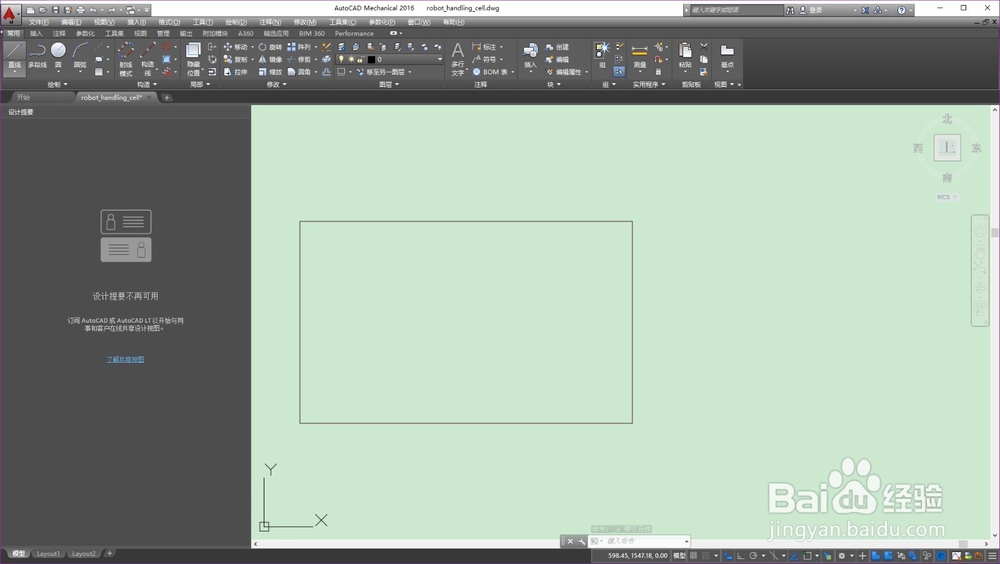Image resolution: width=1000 pixels, height=564 pixels.
Task: Switch to the Performance ribbon tab
Action: 354,33
